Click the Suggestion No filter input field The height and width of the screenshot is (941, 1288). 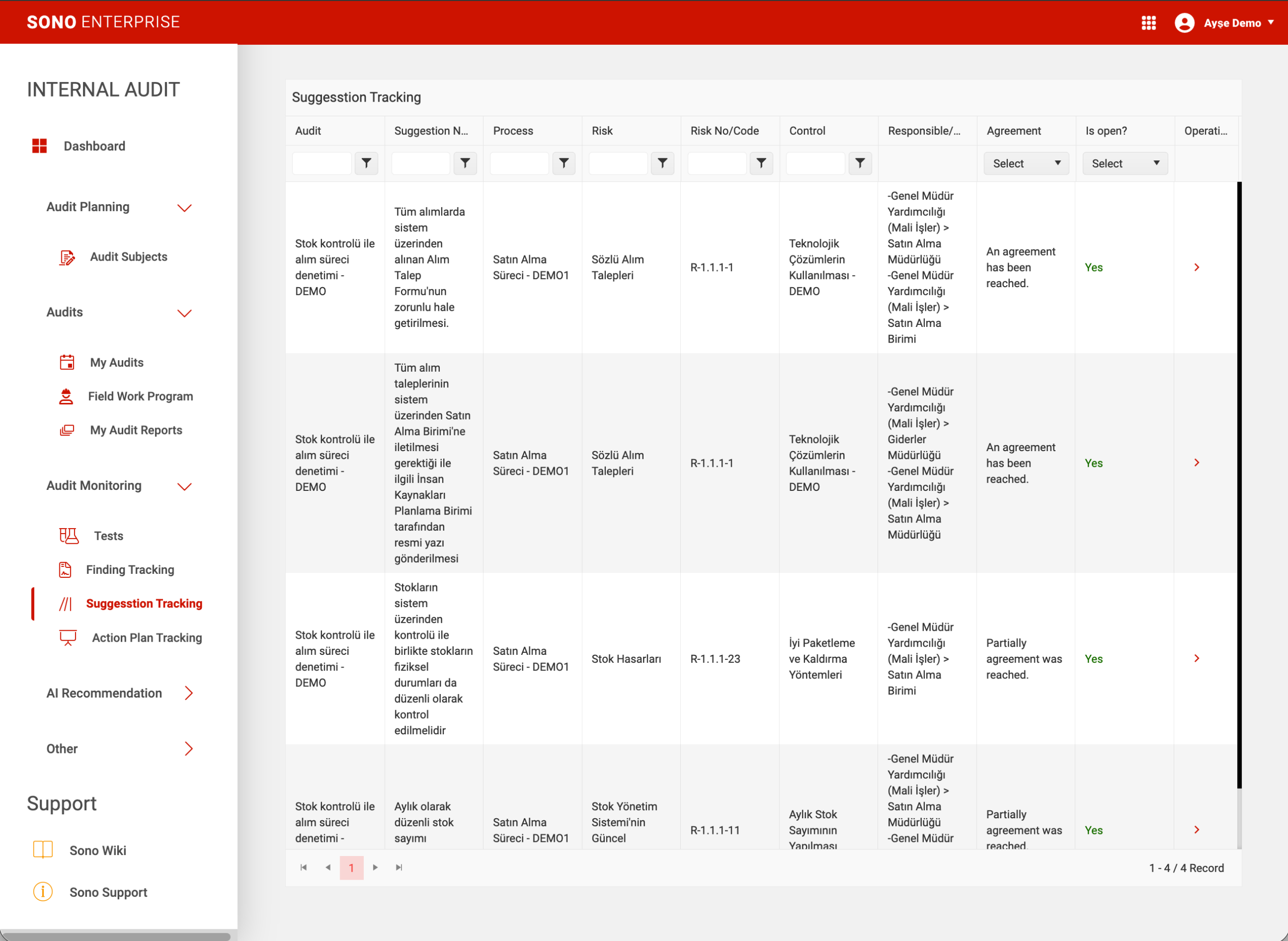coord(421,163)
